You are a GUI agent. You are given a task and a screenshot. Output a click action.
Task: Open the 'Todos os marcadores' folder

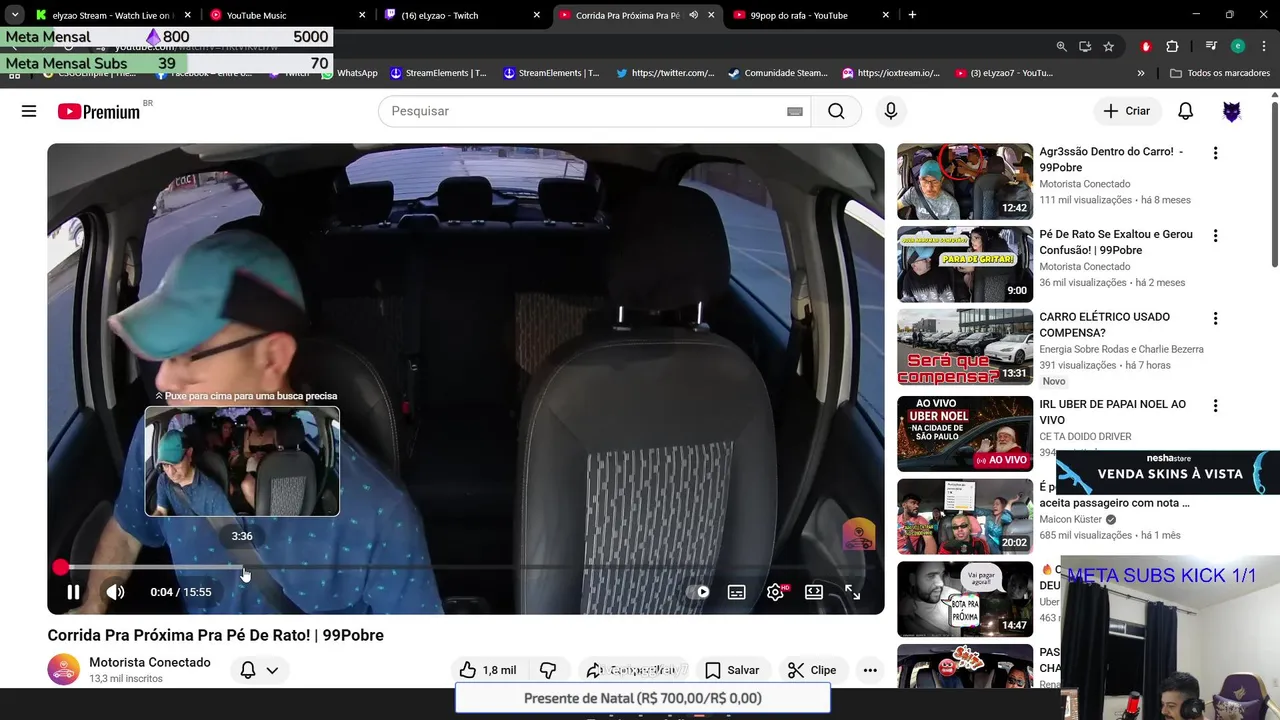(x=1219, y=73)
